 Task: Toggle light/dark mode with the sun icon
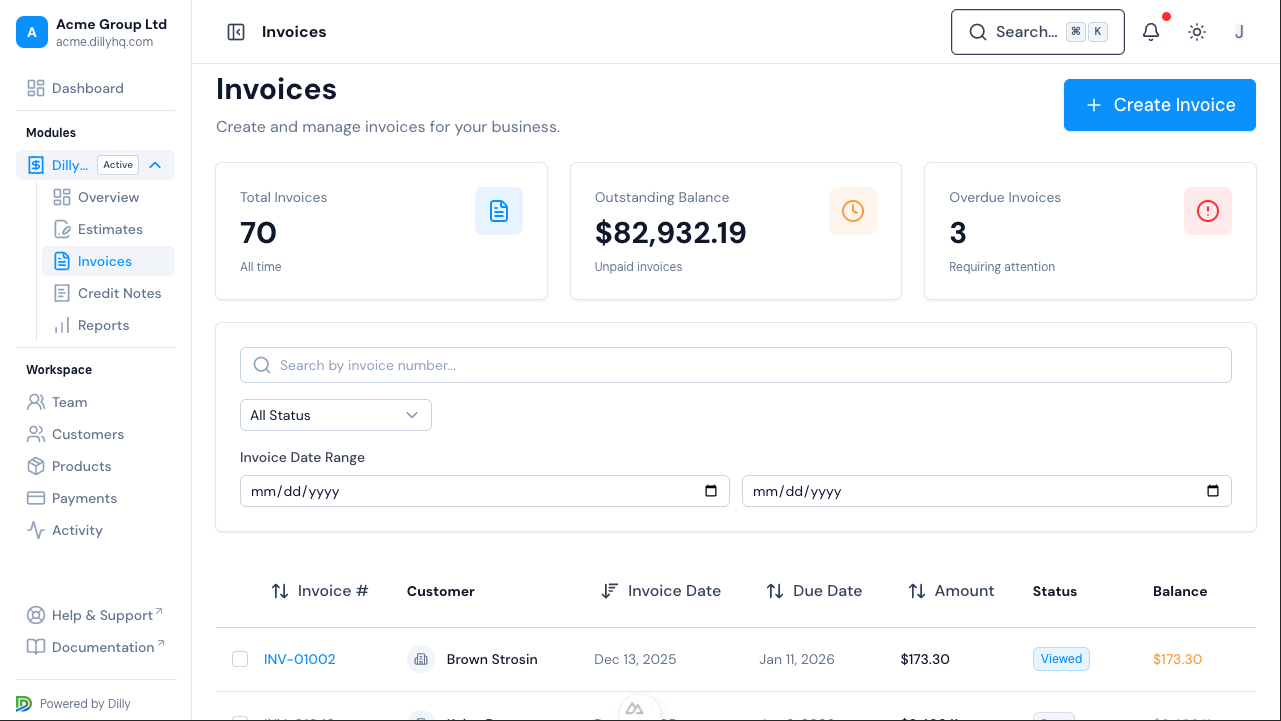pos(1196,32)
